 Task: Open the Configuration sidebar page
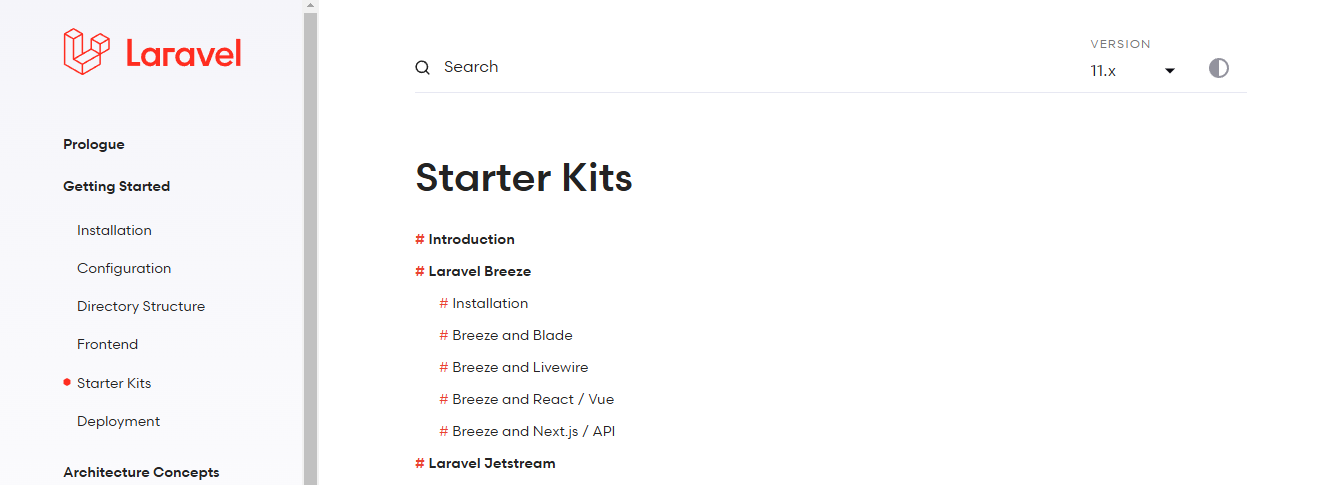tap(124, 268)
